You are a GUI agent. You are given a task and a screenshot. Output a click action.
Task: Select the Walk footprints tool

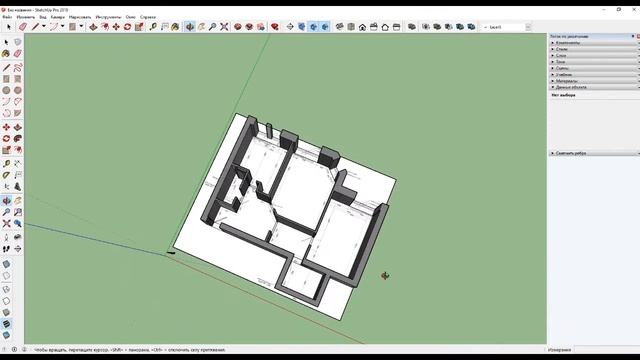[6, 249]
